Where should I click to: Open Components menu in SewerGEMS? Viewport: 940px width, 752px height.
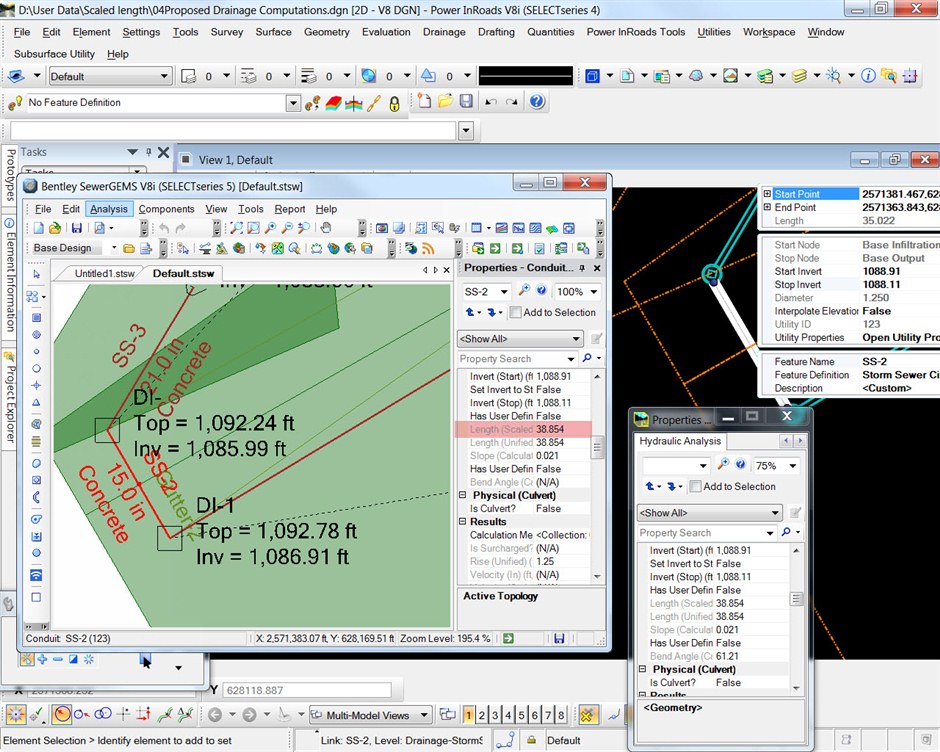tap(166, 209)
